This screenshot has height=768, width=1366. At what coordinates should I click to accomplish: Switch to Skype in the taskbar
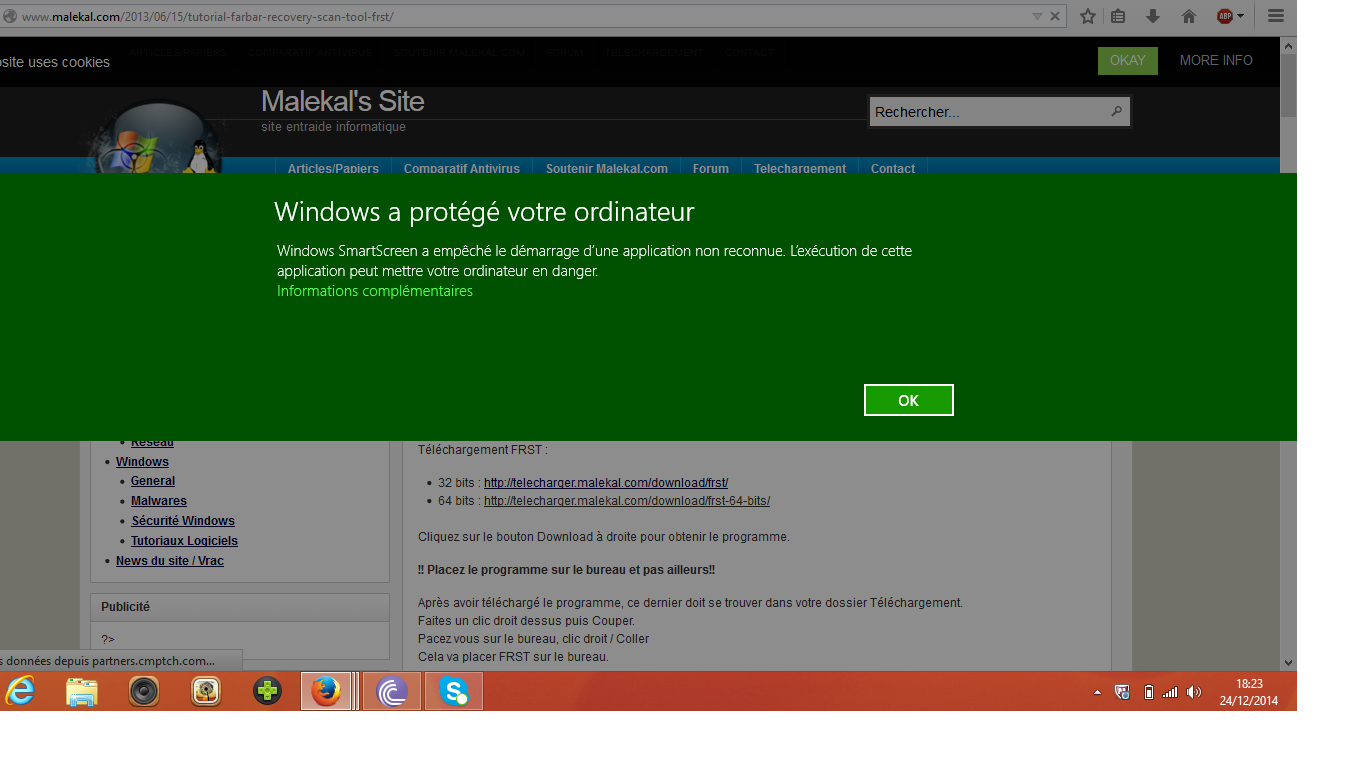click(454, 691)
